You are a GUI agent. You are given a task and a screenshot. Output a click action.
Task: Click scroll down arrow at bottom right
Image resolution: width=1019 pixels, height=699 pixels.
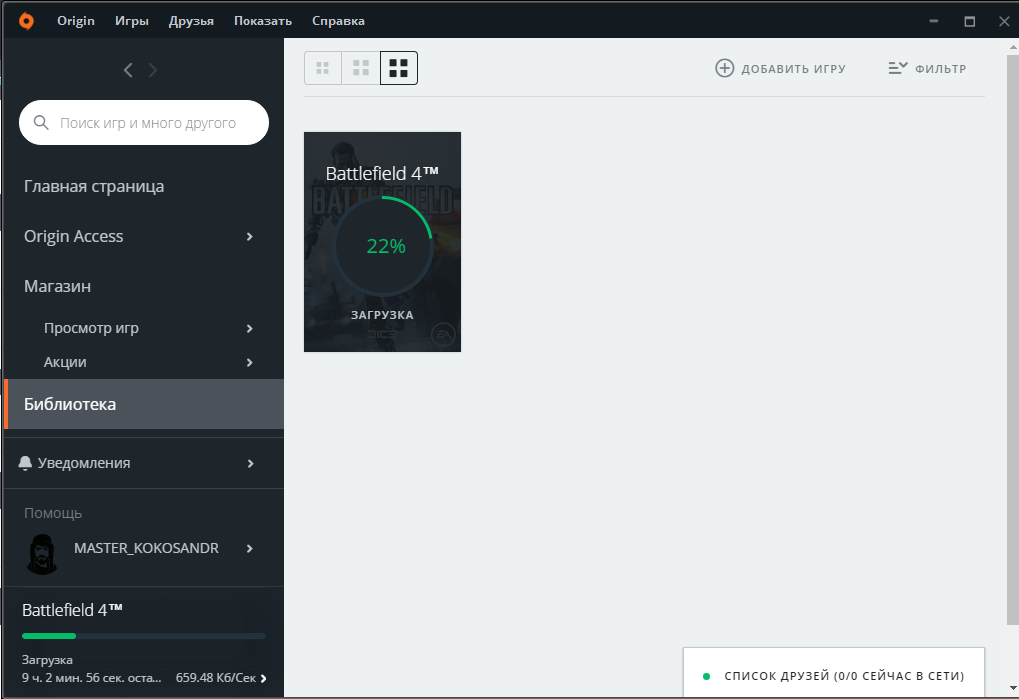(1013, 687)
